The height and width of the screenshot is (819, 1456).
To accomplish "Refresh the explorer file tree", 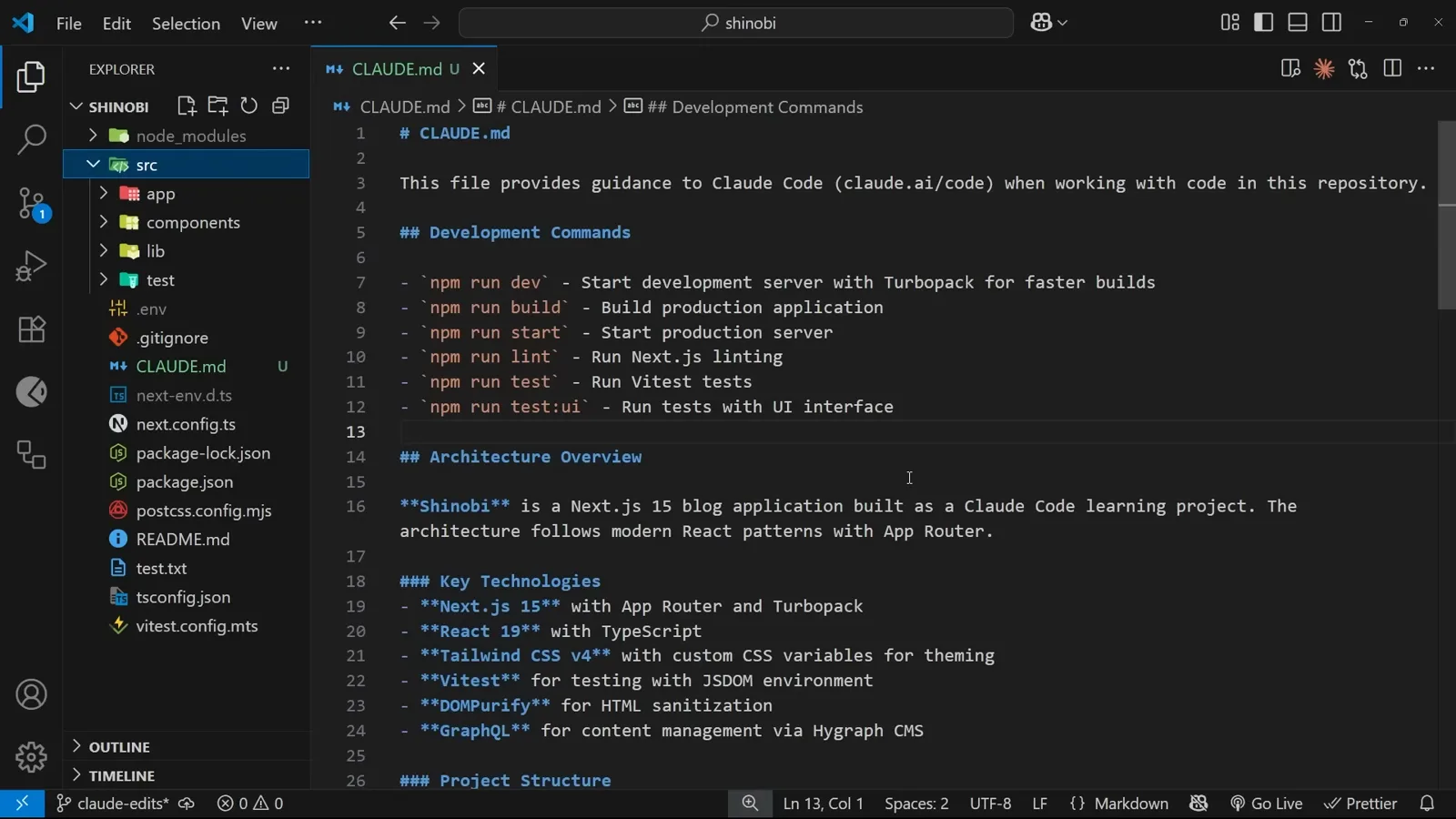I will click(x=248, y=106).
